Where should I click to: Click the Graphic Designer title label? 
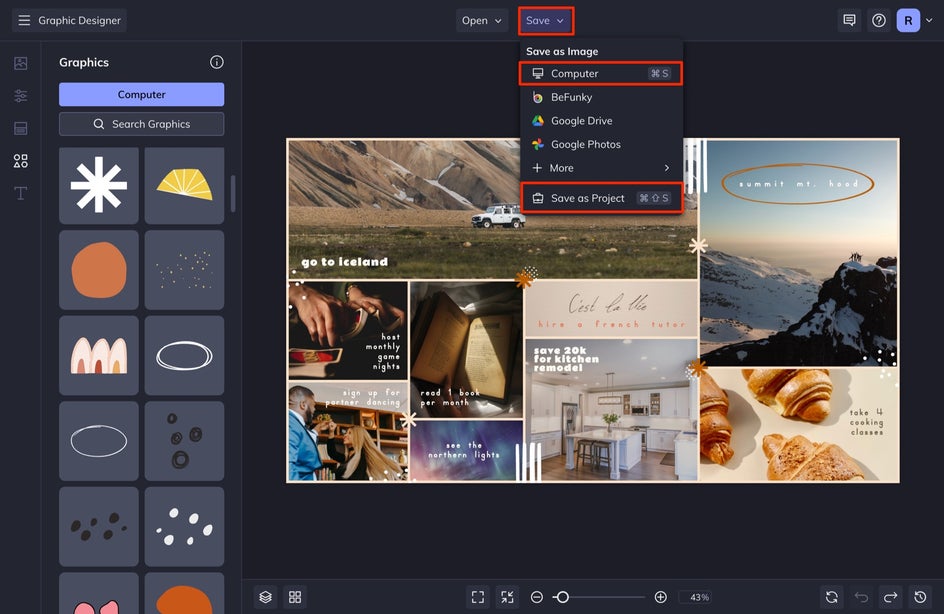coord(79,20)
